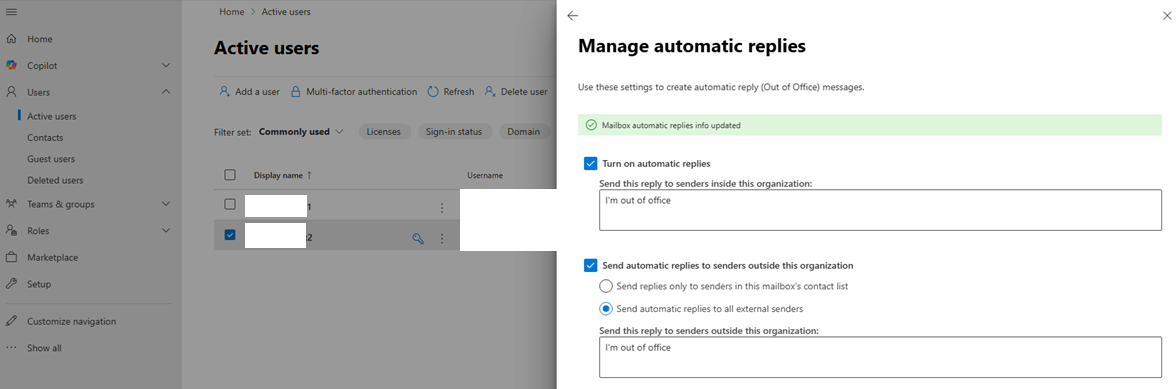Check the first user row checkbox
Screen dimensions: 1176x389
[230, 204]
